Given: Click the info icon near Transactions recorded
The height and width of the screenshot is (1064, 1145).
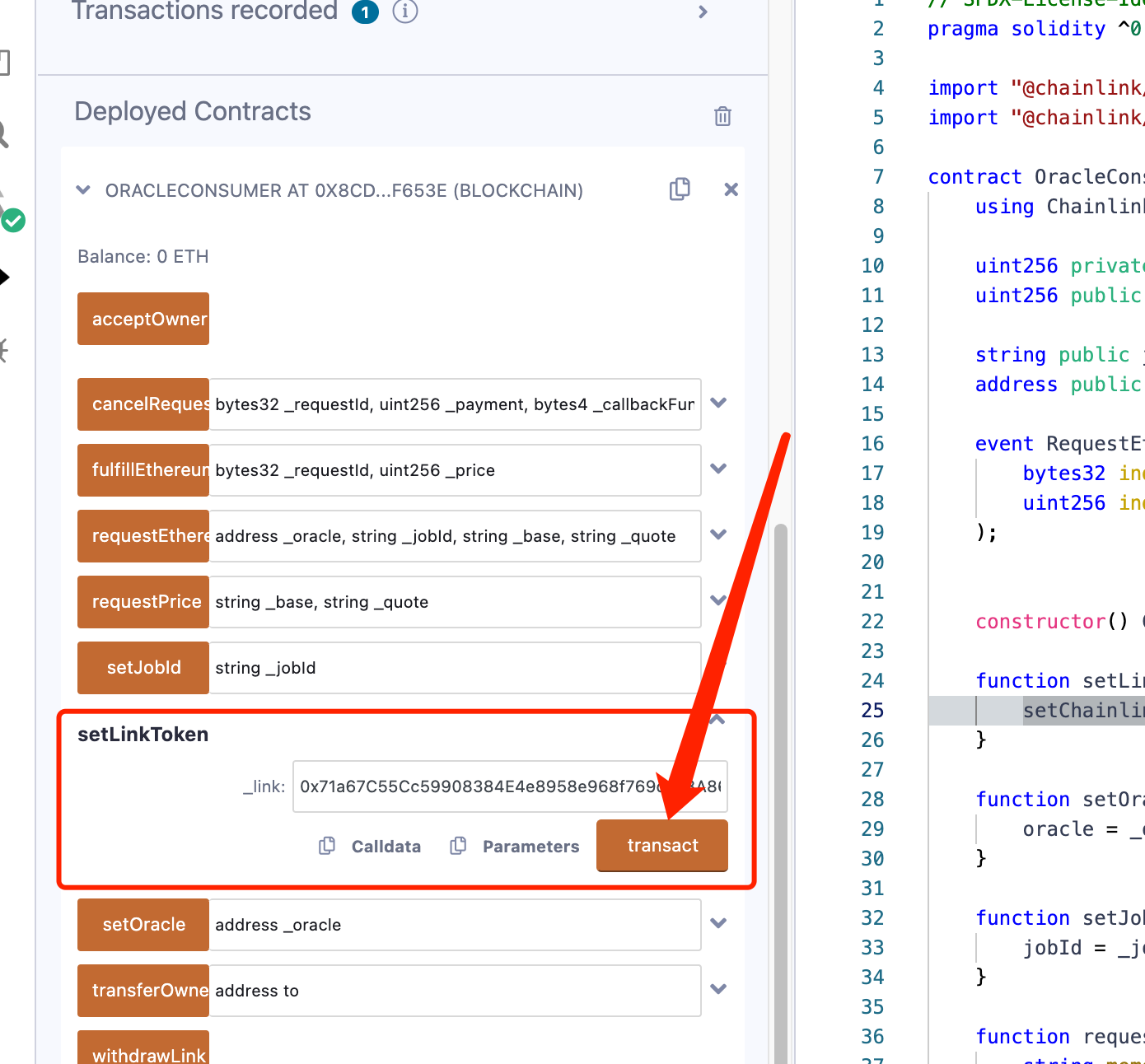Looking at the screenshot, I should pos(404,12).
